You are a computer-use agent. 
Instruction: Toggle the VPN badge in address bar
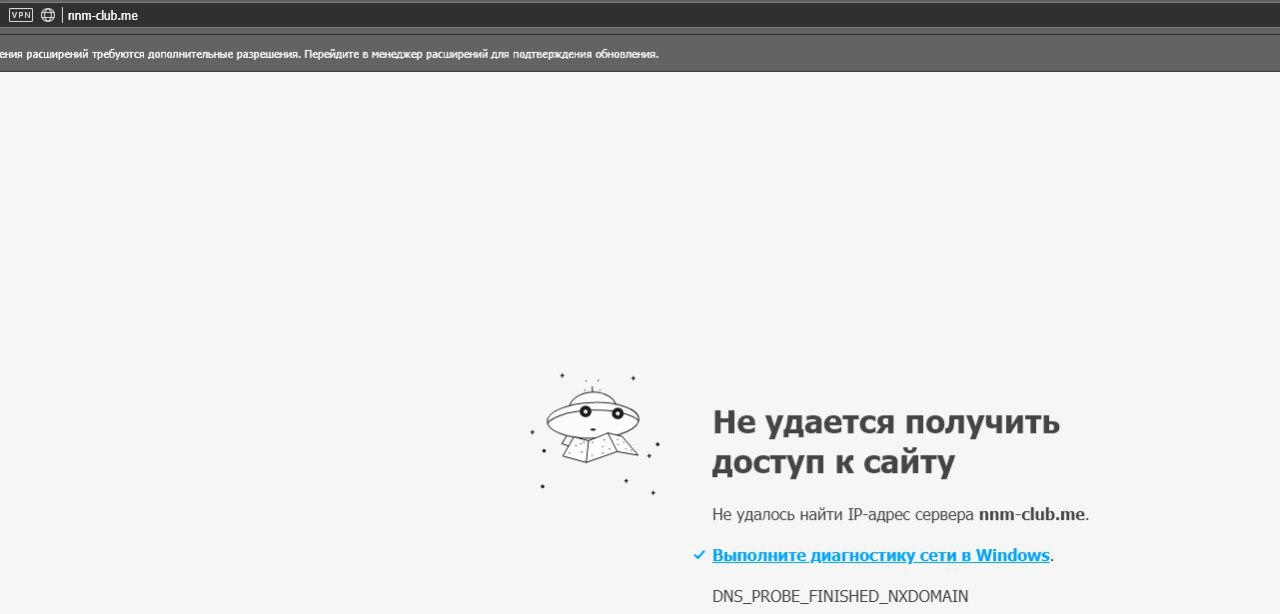(21, 15)
